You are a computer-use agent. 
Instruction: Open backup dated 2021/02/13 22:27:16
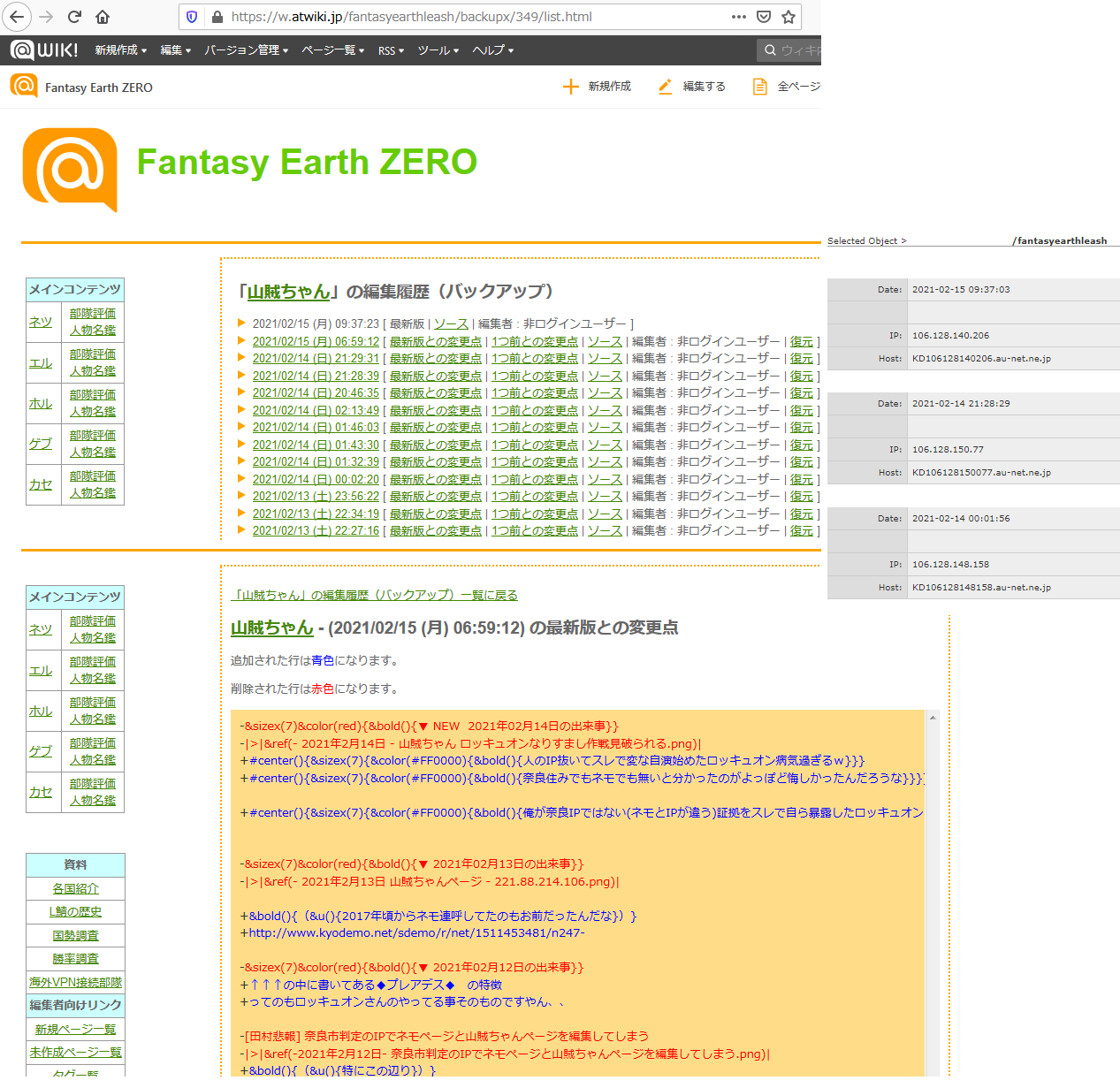tap(316, 531)
